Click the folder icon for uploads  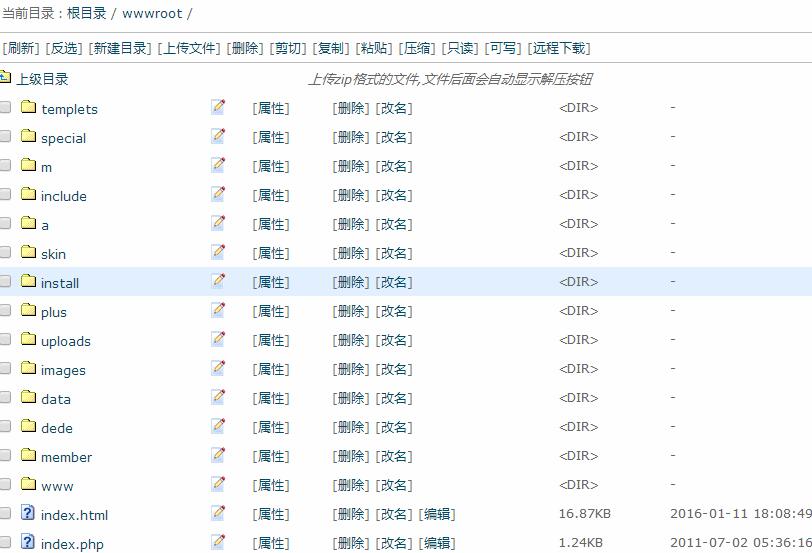[28, 340]
